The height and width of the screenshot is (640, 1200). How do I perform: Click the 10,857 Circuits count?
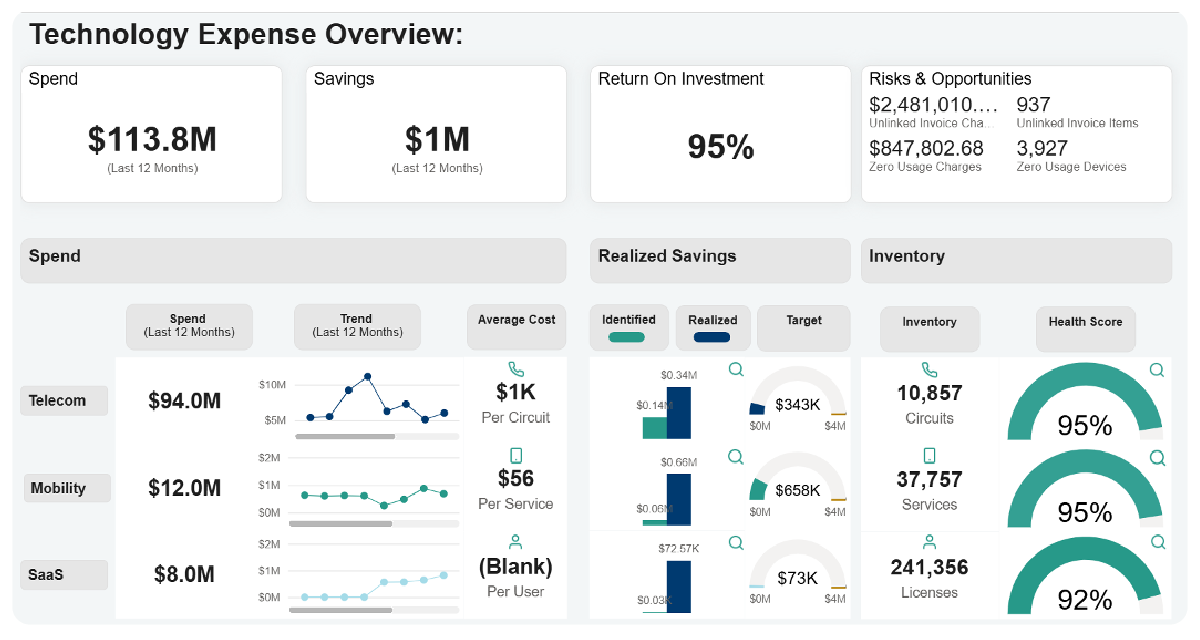point(930,393)
